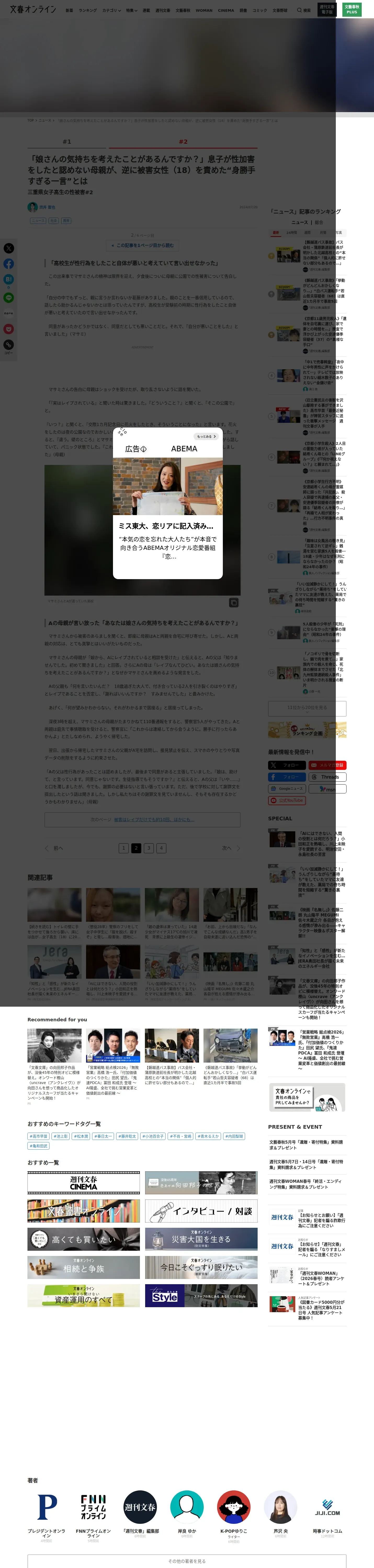Viewport: 374px width, 1568px height.
Task: Switch to the #1 article part tab
Action: coord(67,142)
